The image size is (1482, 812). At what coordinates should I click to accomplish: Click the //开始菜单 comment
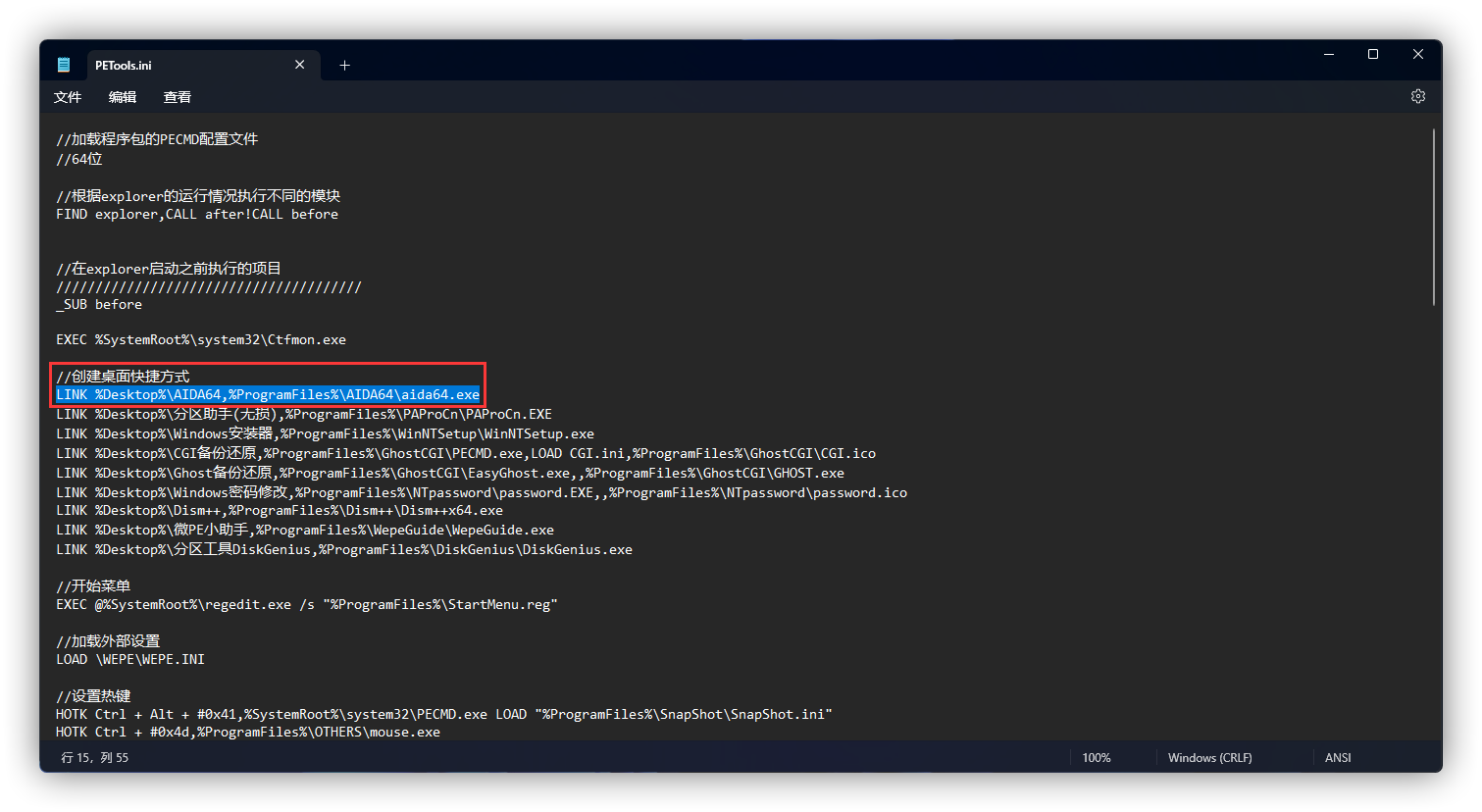tap(93, 586)
